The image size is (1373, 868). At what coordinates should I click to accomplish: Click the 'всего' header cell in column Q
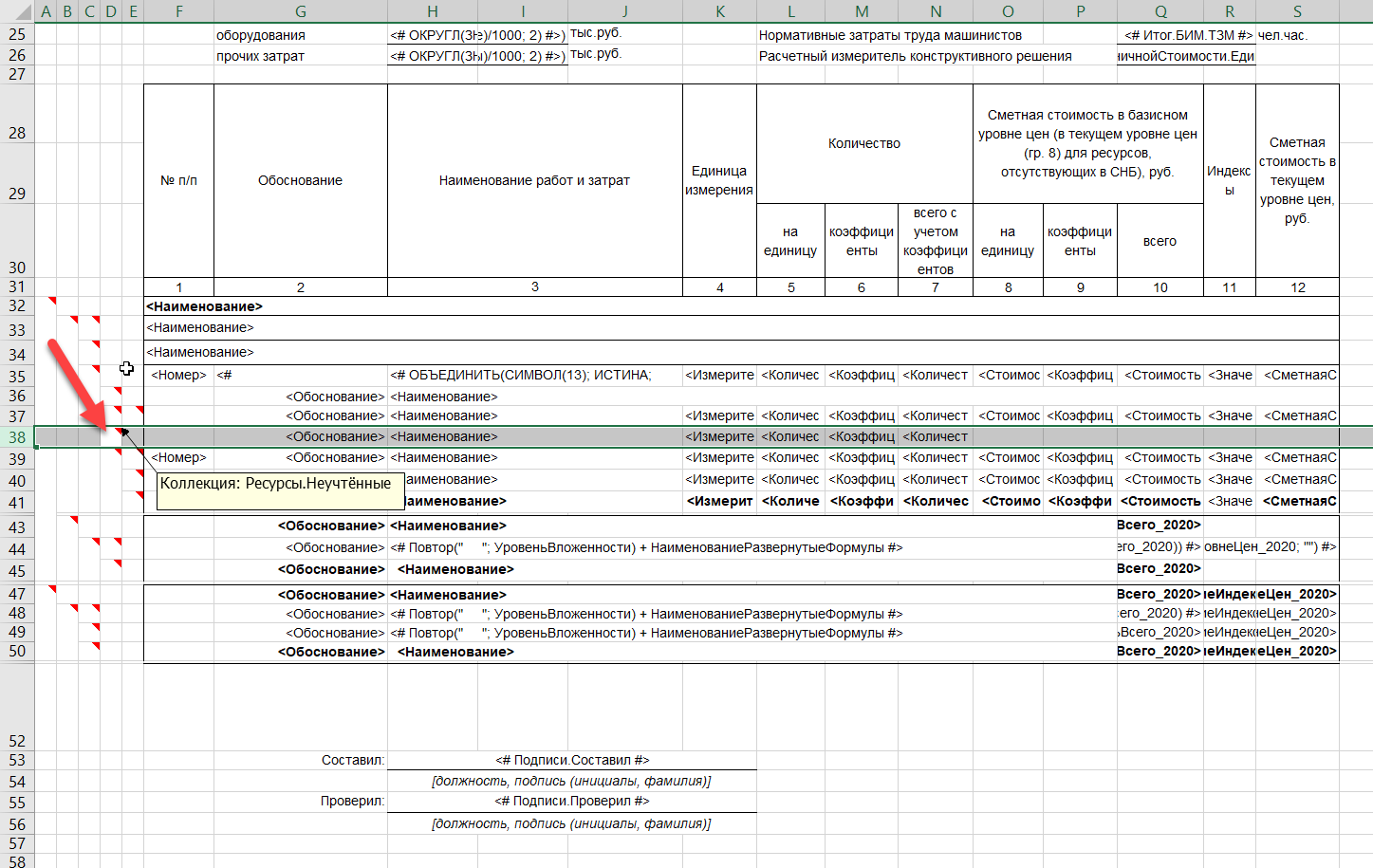tap(1160, 241)
